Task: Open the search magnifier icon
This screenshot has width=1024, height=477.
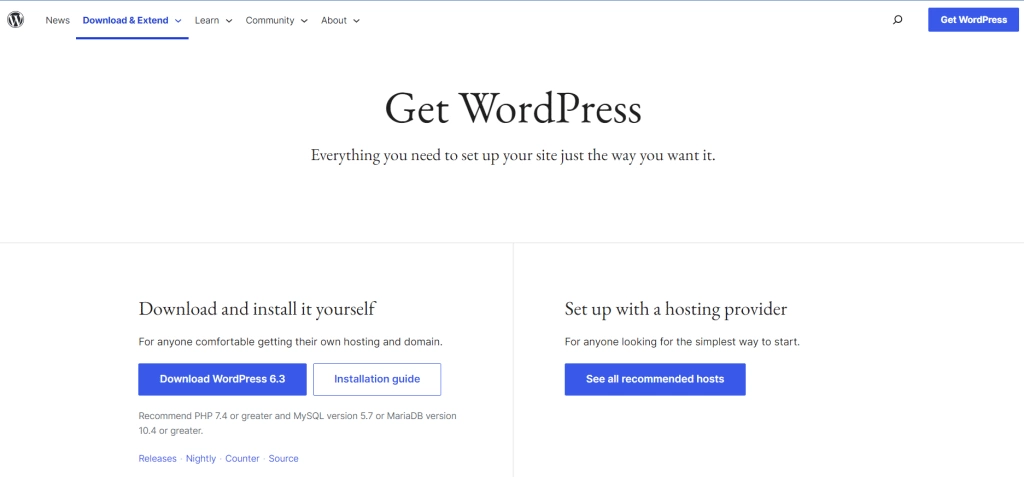Action: [897, 20]
